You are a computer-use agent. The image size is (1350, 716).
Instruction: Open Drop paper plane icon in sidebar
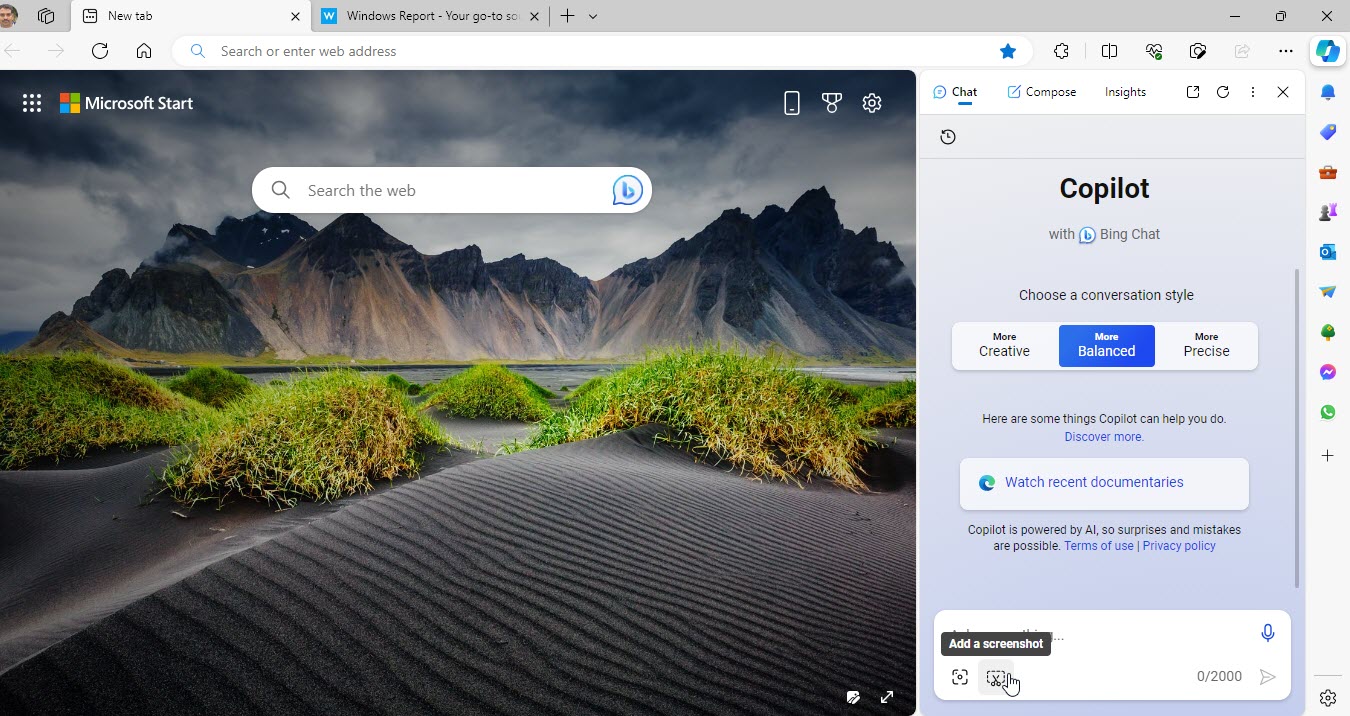tap(1328, 292)
